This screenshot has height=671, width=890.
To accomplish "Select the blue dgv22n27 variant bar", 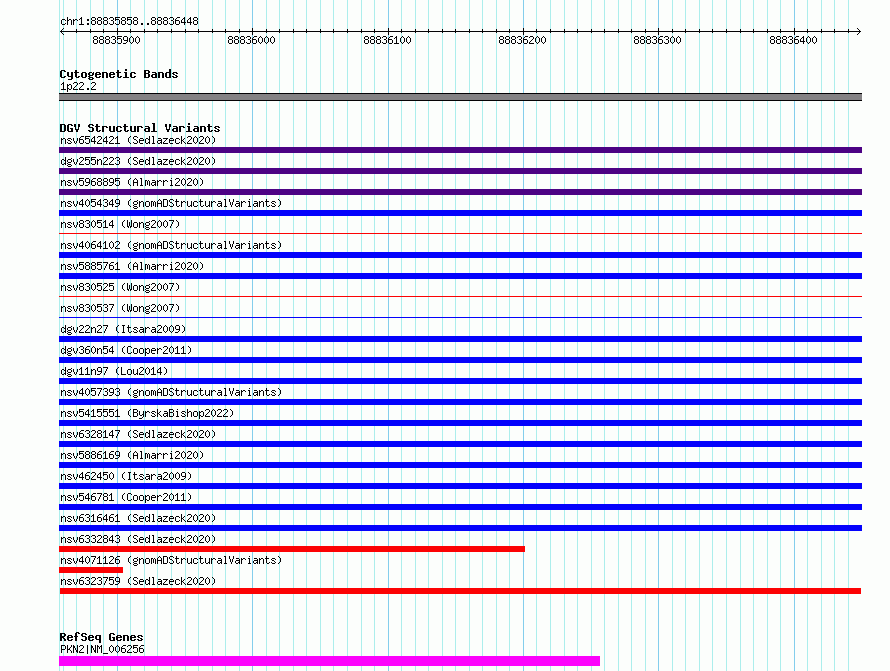I will click(x=460, y=339).
